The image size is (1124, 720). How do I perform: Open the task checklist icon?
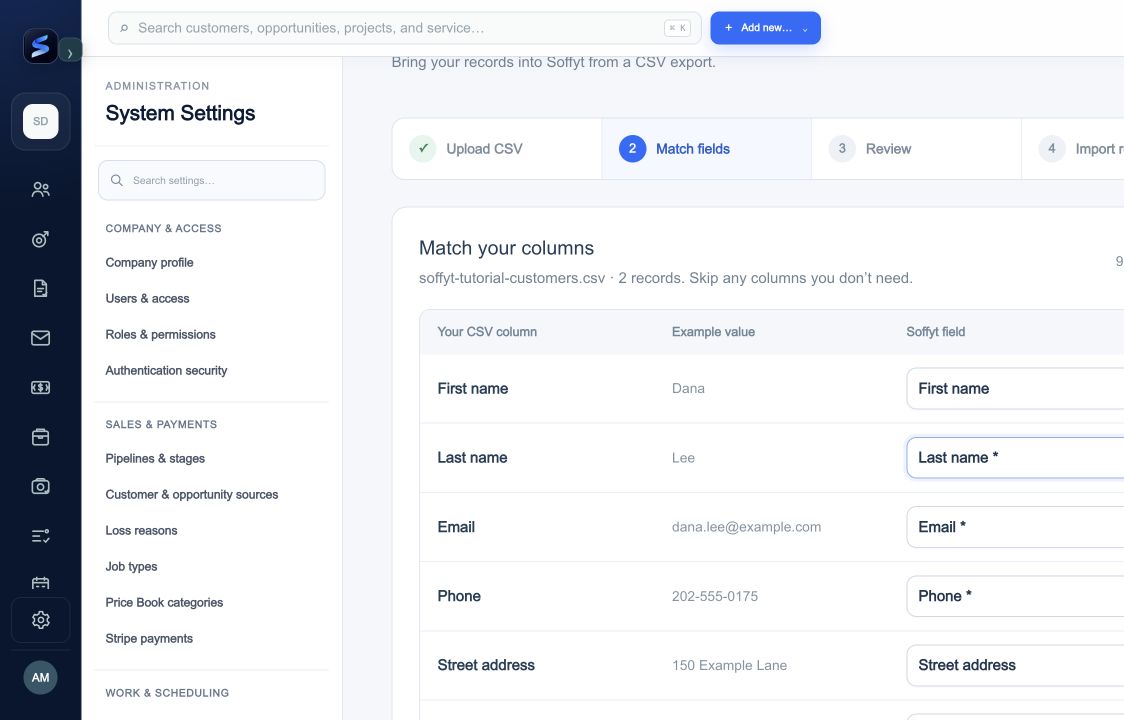click(x=40, y=536)
